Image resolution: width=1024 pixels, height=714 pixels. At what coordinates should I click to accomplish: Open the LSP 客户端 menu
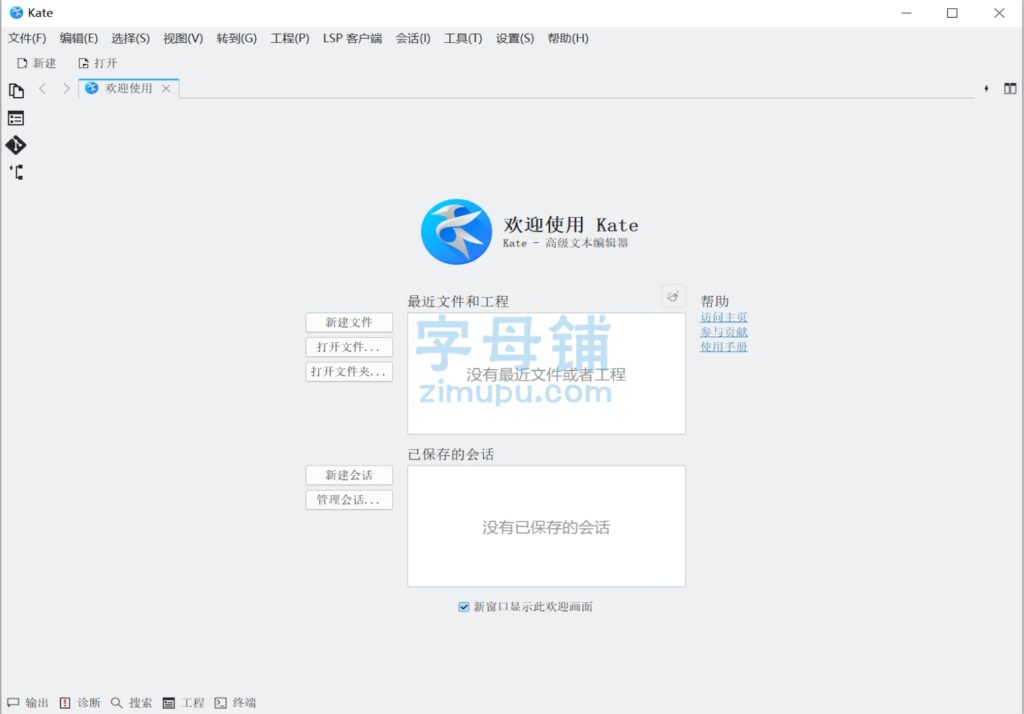352,38
